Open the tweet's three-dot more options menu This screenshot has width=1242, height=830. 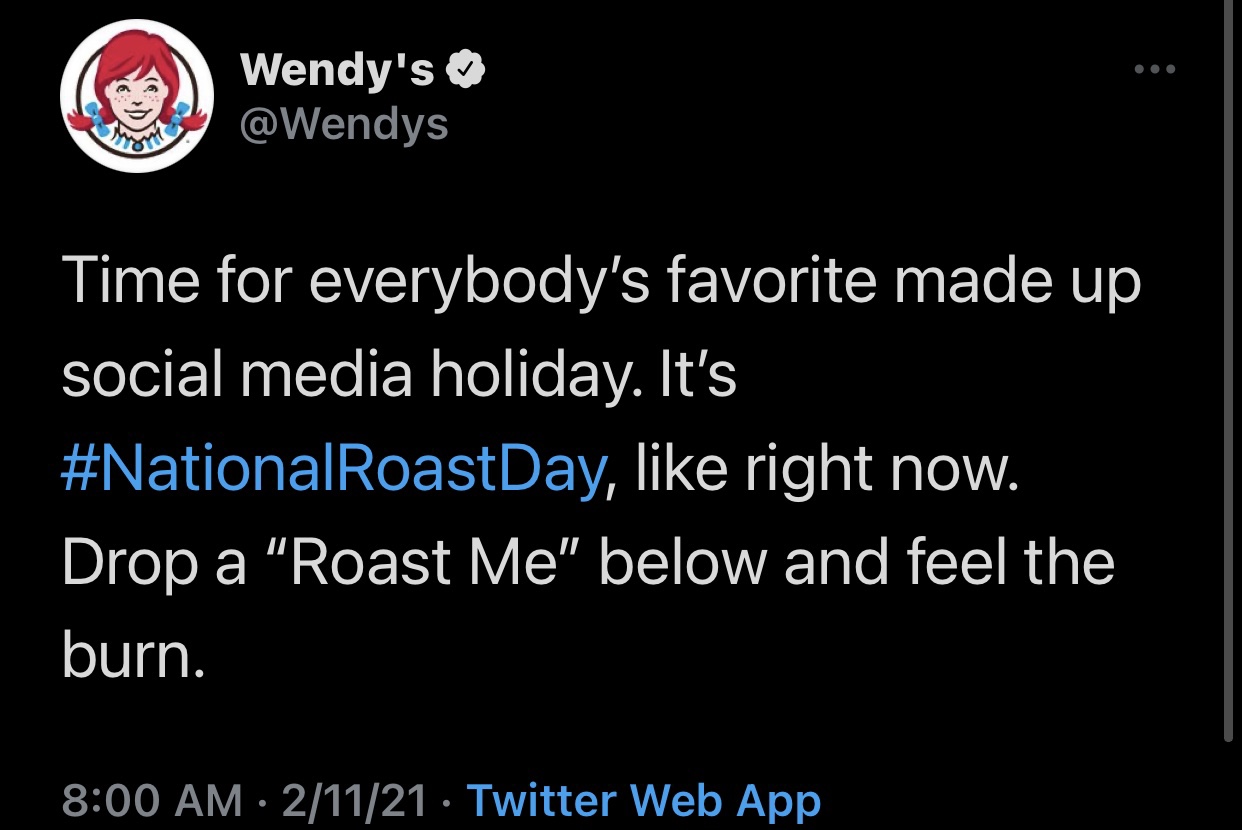pos(1155,70)
